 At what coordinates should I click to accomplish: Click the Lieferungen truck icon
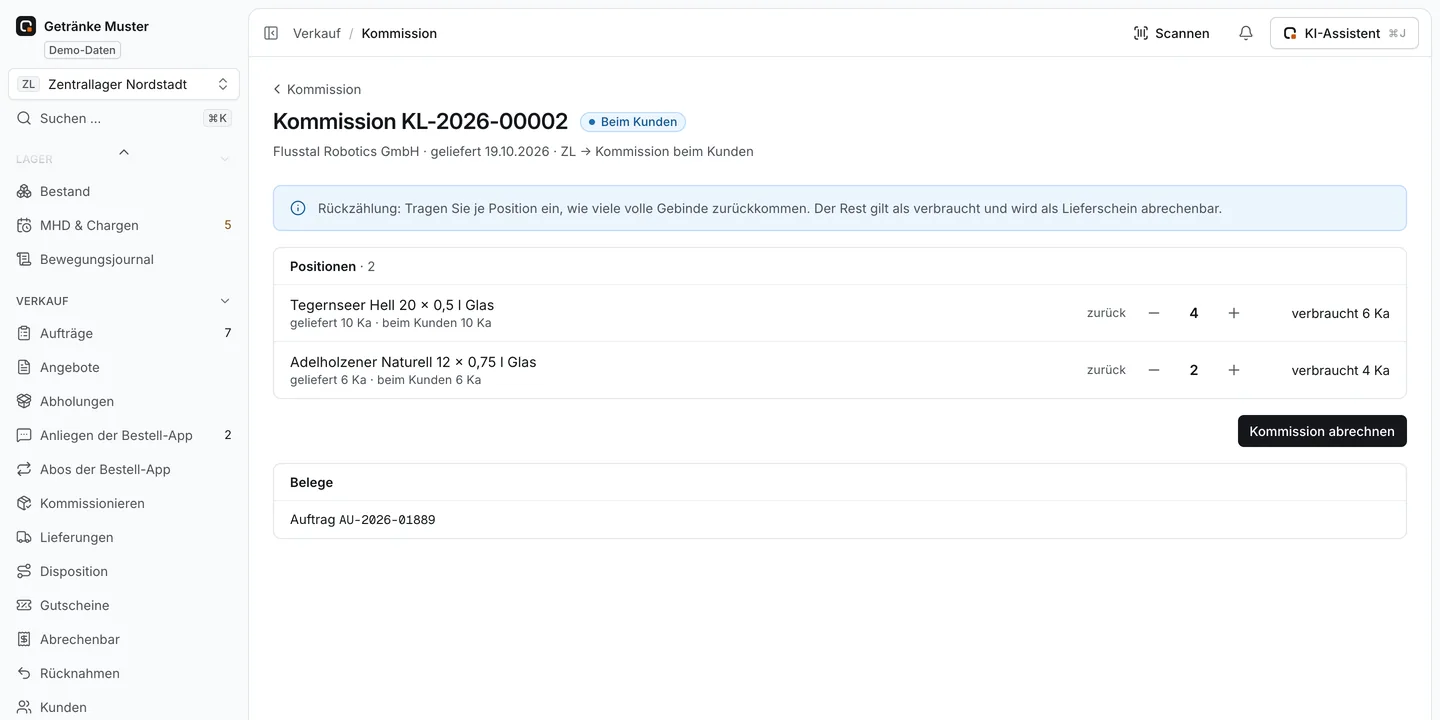pyautogui.click(x=25, y=537)
